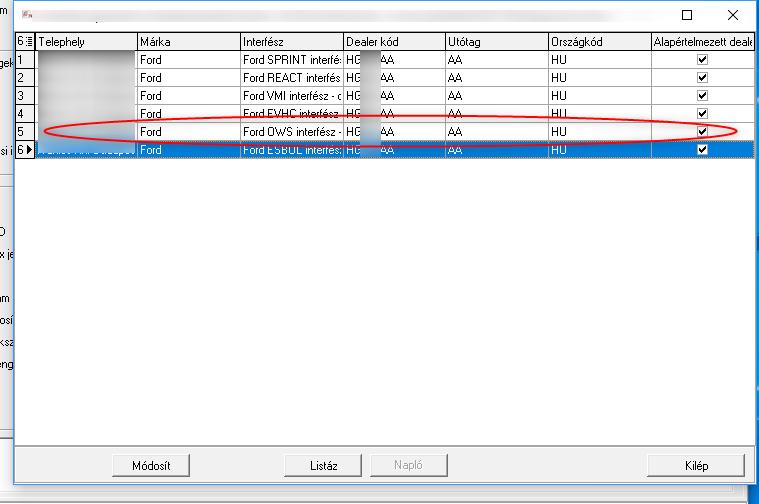Click the Országkód column header

600,42
